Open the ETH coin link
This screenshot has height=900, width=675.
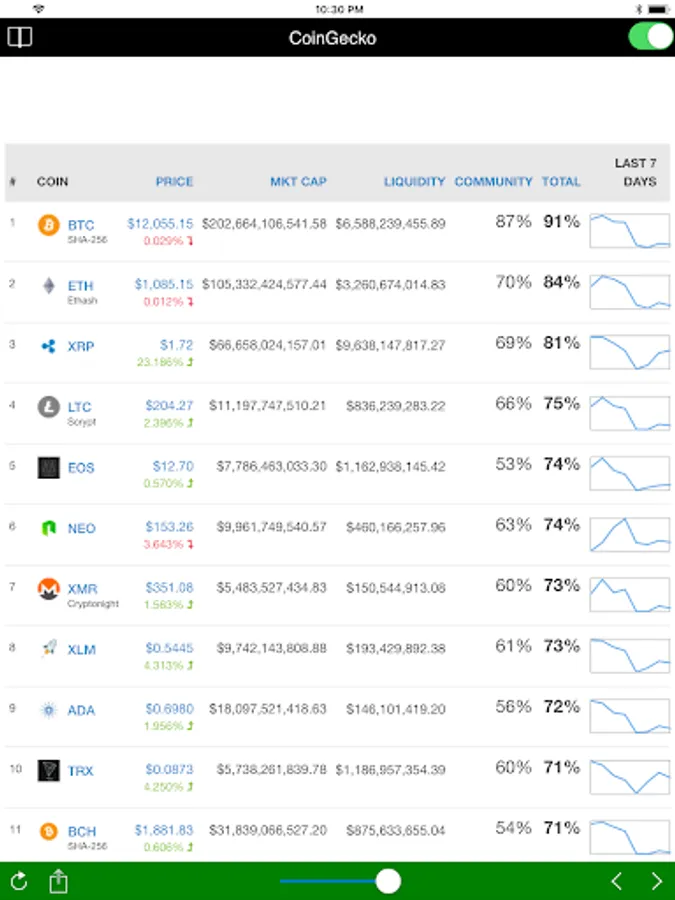coord(80,286)
